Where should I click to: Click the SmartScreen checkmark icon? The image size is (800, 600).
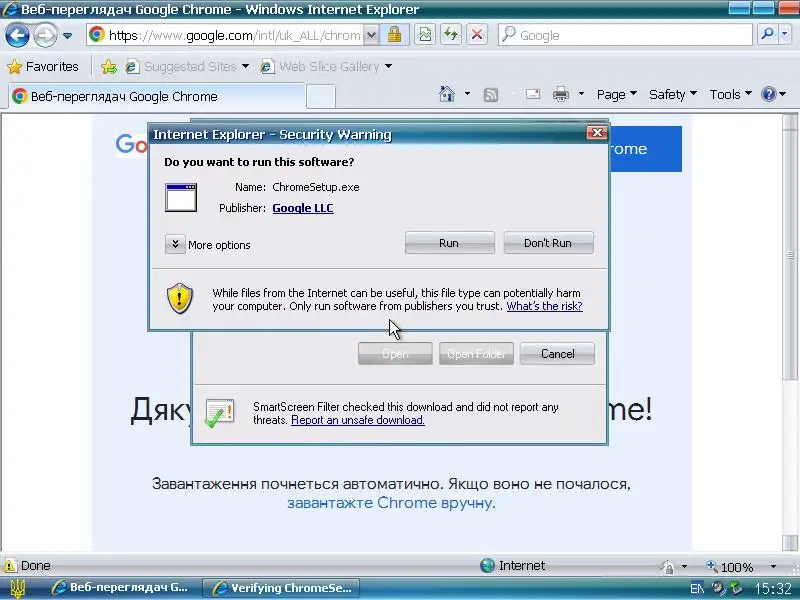(219, 413)
